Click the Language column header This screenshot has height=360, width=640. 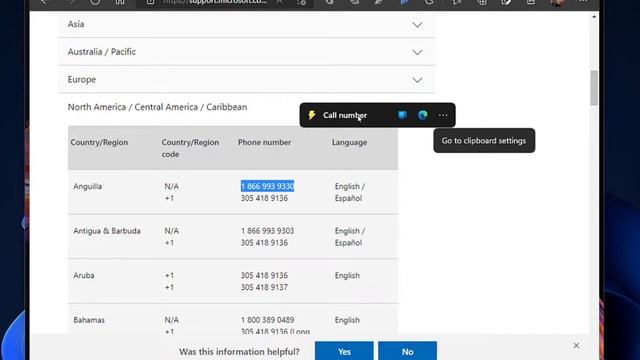(349, 142)
